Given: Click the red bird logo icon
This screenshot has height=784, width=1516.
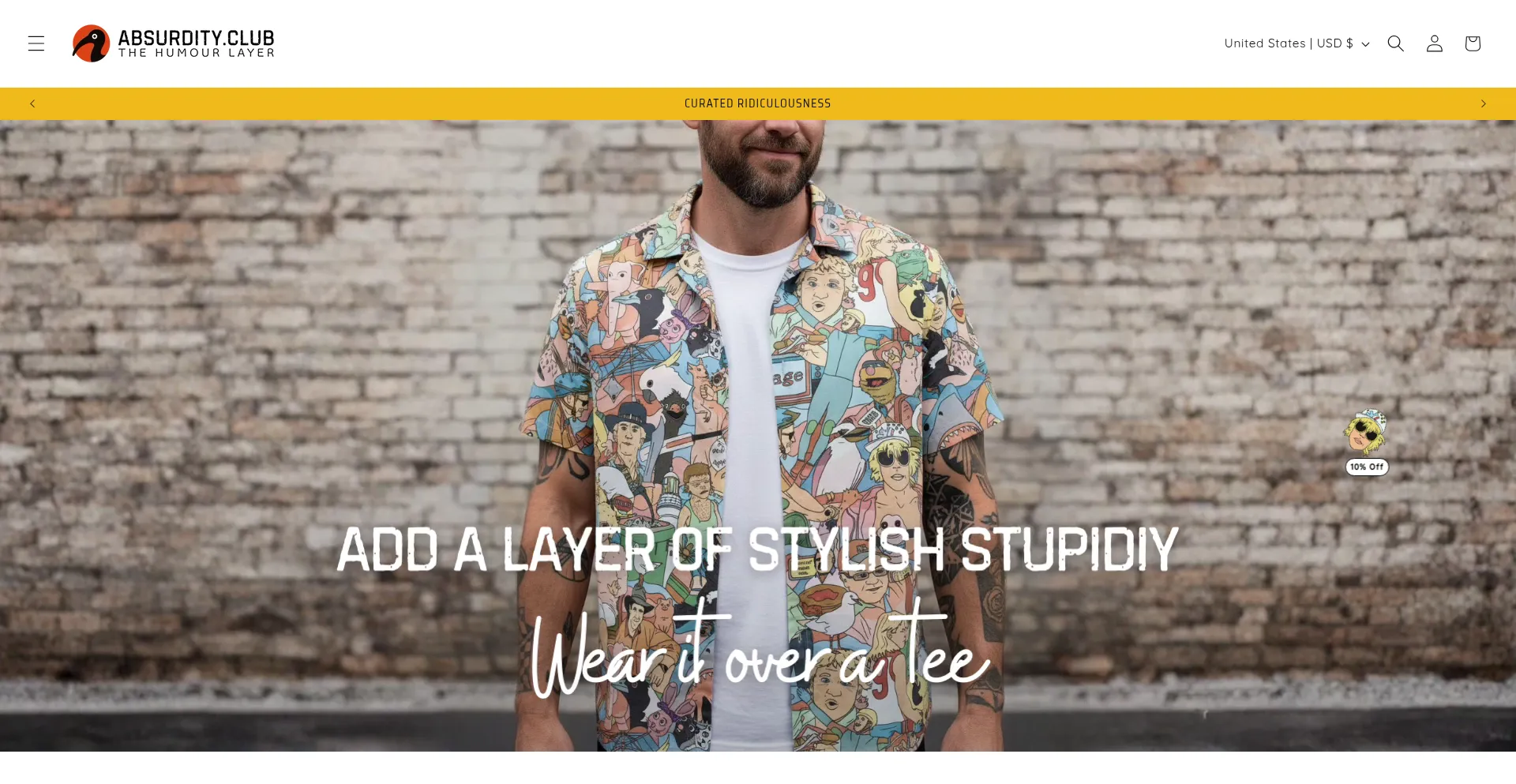Looking at the screenshot, I should (91, 43).
